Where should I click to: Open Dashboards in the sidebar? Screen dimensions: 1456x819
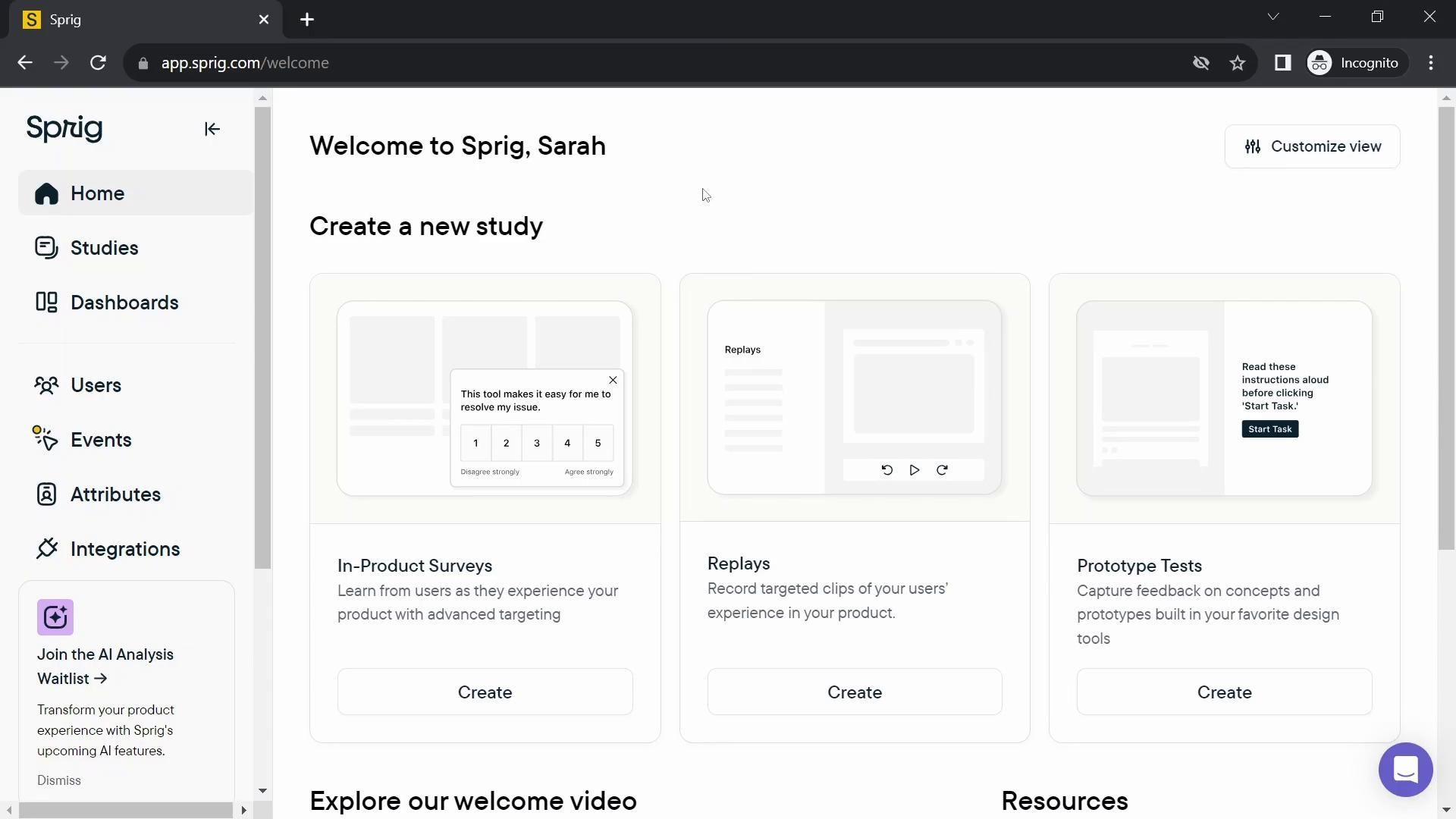124,303
